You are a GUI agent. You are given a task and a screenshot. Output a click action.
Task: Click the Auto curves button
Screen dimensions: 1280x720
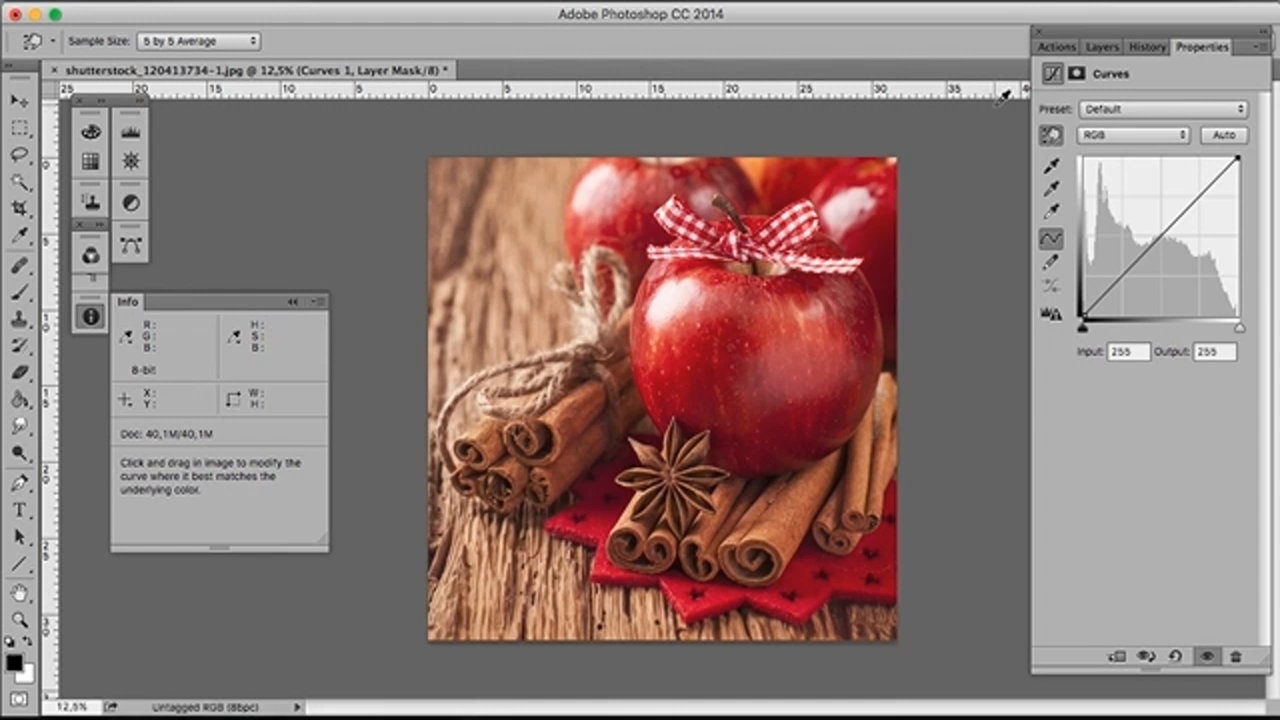click(x=1224, y=135)
